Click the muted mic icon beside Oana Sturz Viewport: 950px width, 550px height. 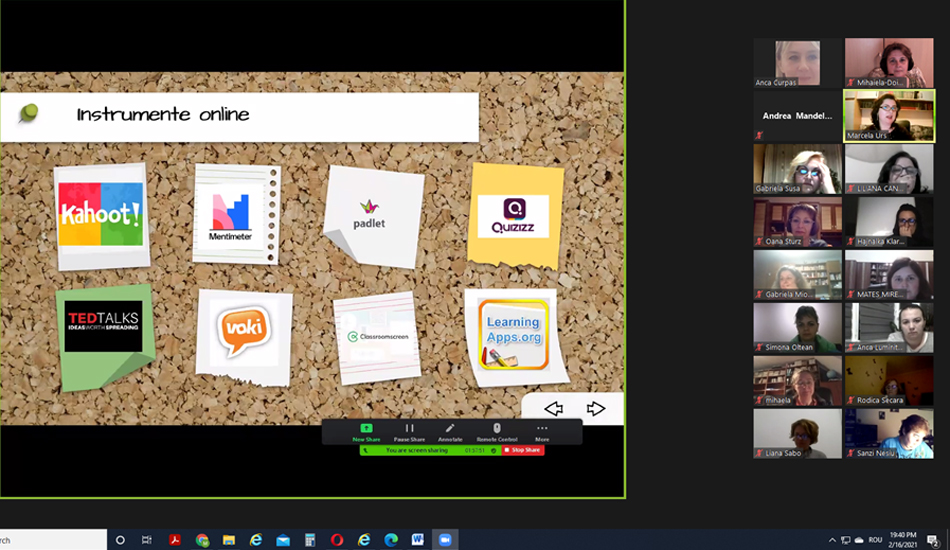(x=759, y=241)
